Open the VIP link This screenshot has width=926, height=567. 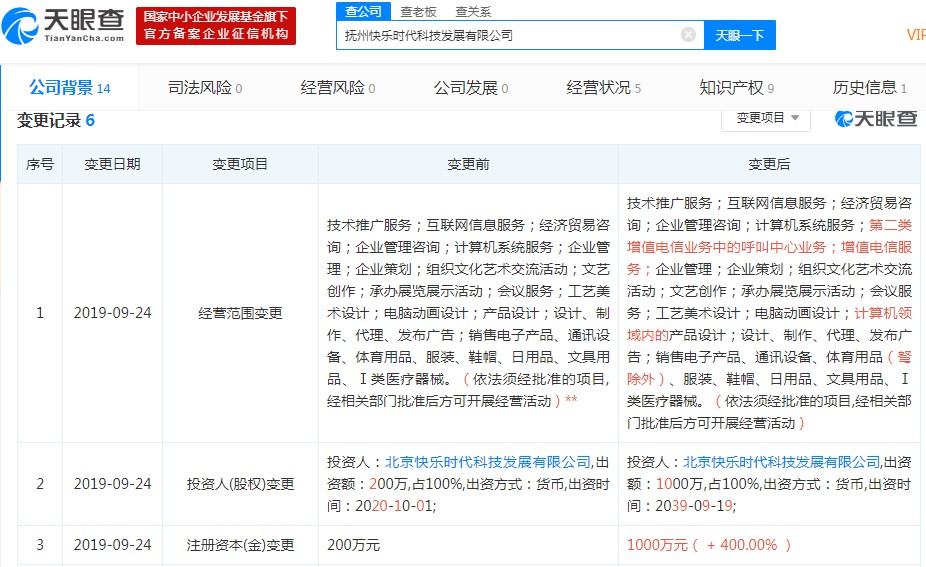[x=915, y=35]
